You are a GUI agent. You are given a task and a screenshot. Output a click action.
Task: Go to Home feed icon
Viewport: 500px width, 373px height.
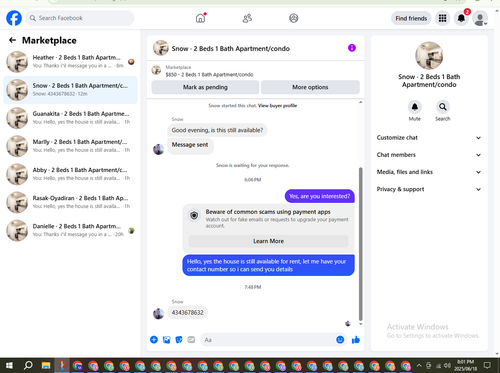[x=200, y=18]
